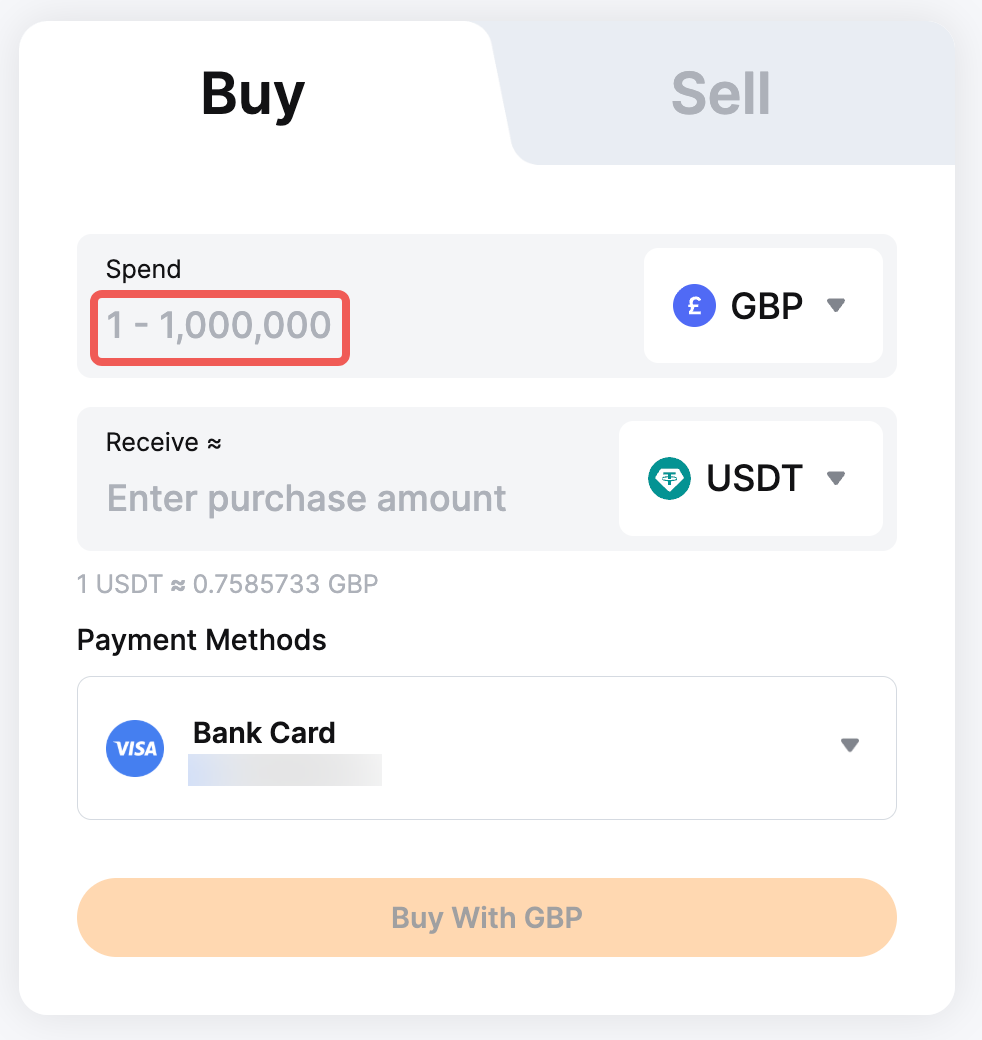The image size is (982, 1040).
Task: Click the Payment Methods heading
Action: click(x=202, y=640)
